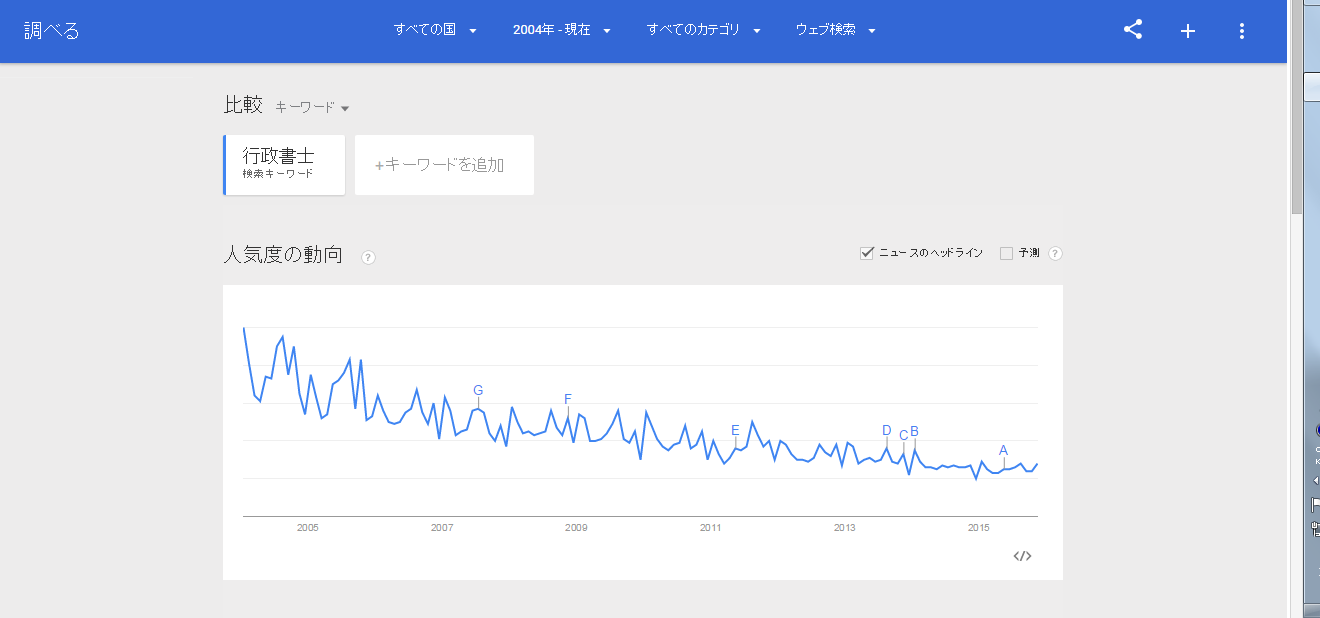Open the ウェブ検索 search type dropdown
This screenshot has width=1320, height=618.
pyautogui.click(x=835, y=30)
